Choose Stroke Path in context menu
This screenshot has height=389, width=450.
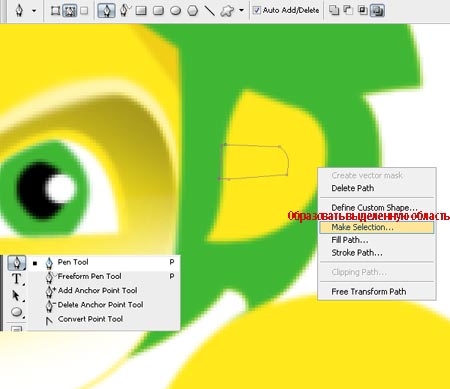click(377, 253)
